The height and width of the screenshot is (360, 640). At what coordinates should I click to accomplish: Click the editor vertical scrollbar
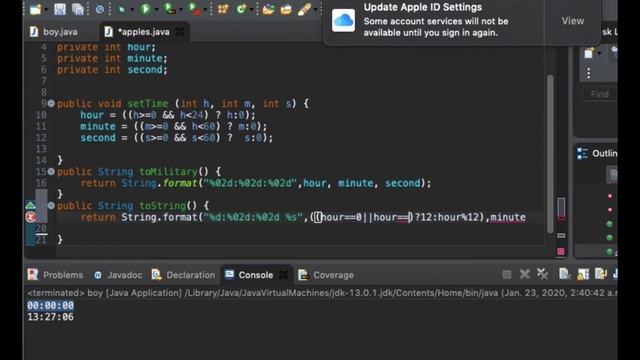550,153
